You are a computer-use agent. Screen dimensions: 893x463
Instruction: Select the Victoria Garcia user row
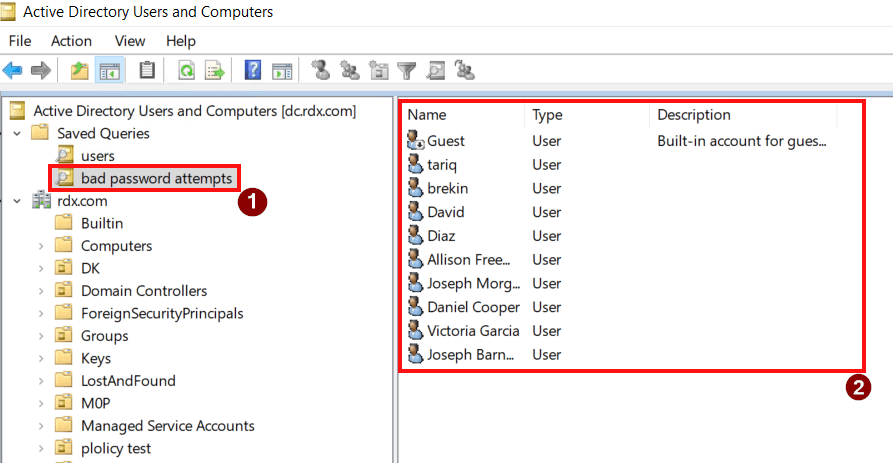coord(473,331)
